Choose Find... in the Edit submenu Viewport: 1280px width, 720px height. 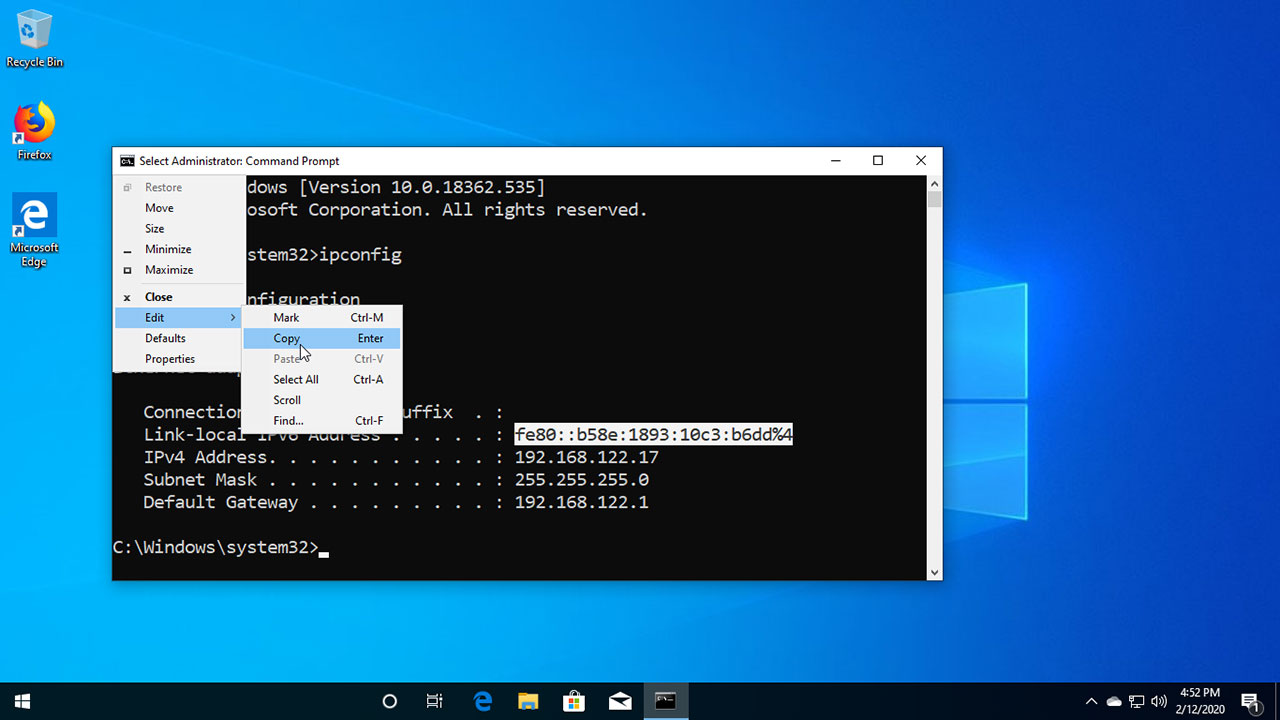(322, 421)
